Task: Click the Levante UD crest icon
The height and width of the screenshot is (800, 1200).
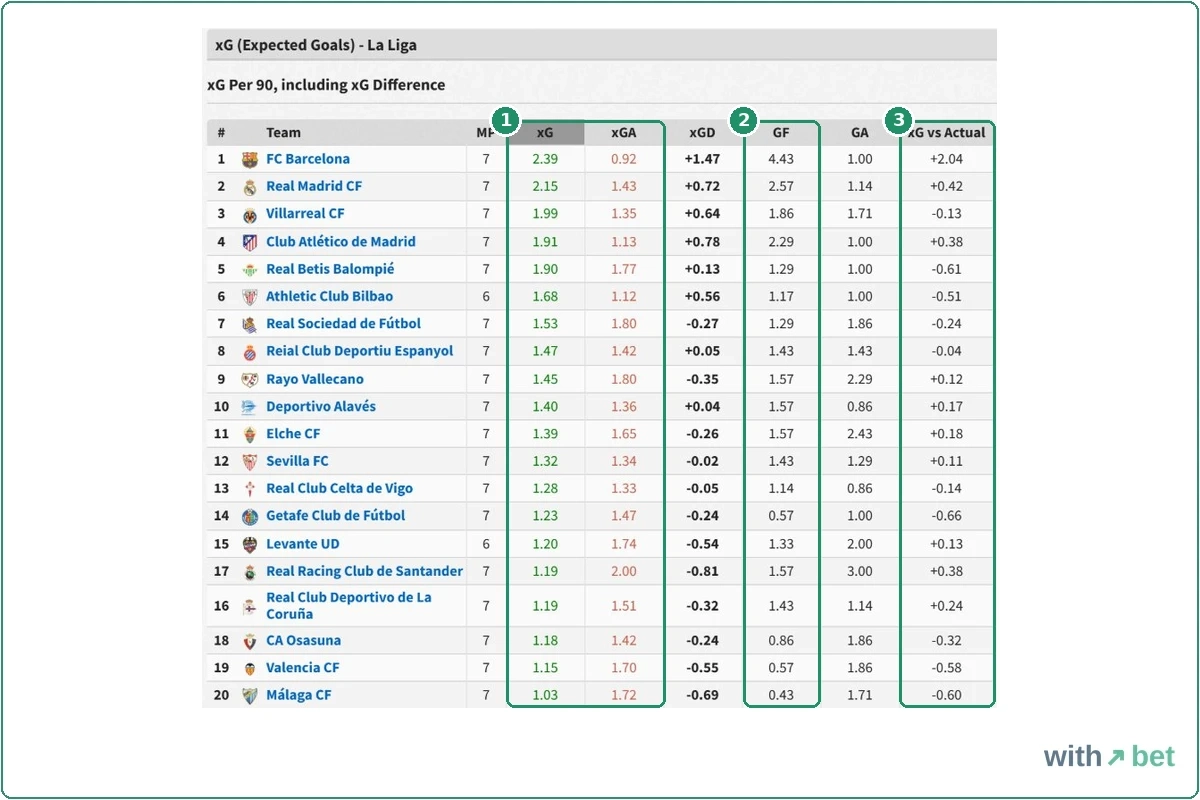Action: coord(250,545)
